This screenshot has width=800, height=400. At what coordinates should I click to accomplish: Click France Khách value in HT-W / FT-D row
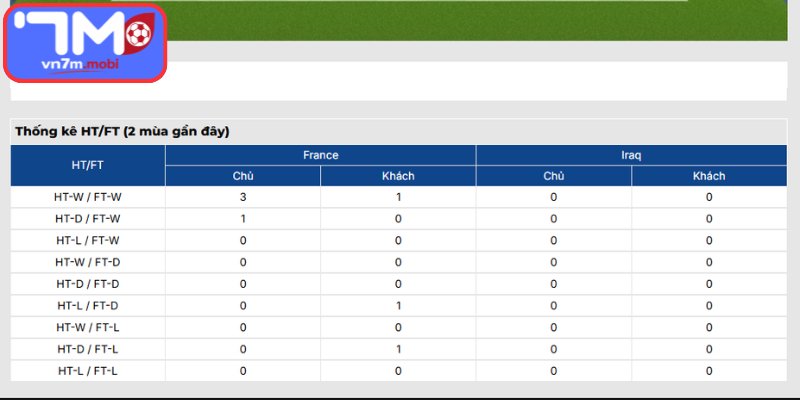398,262
